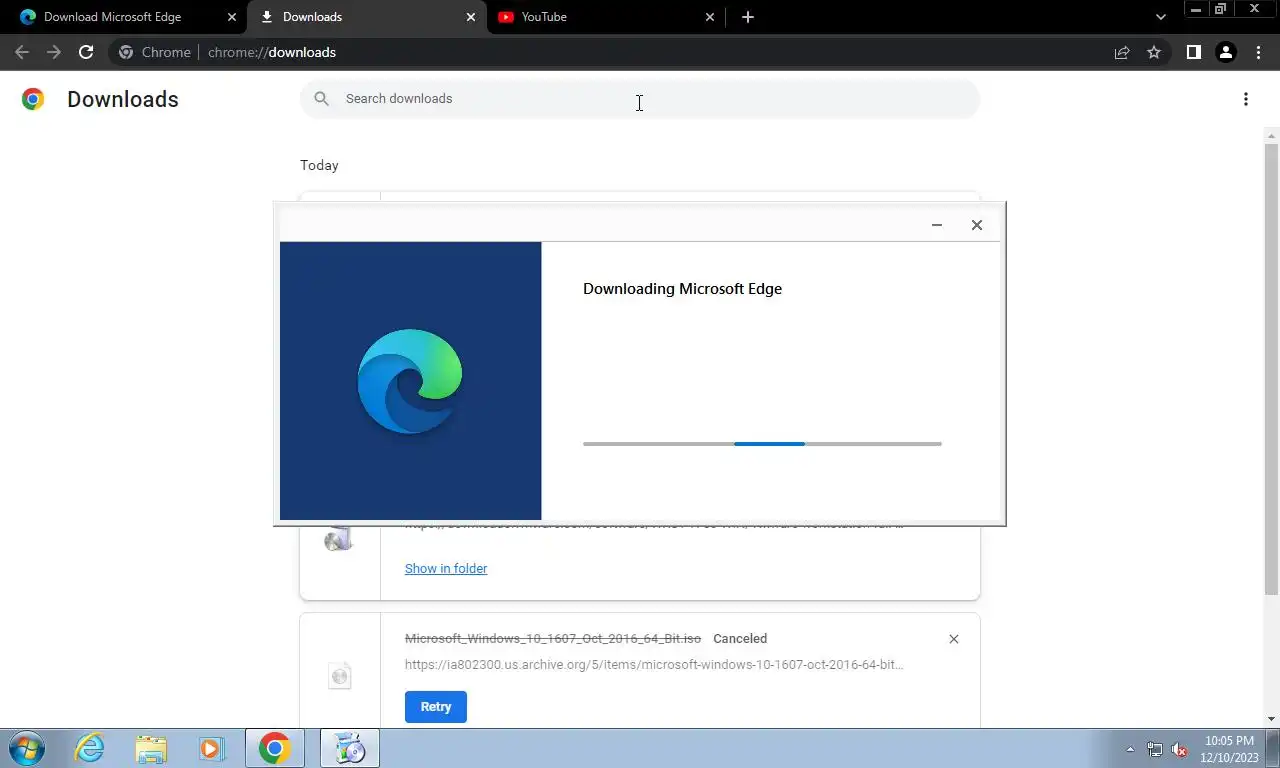Go forward using forward arrow
1280x768 pixels.
54,52
